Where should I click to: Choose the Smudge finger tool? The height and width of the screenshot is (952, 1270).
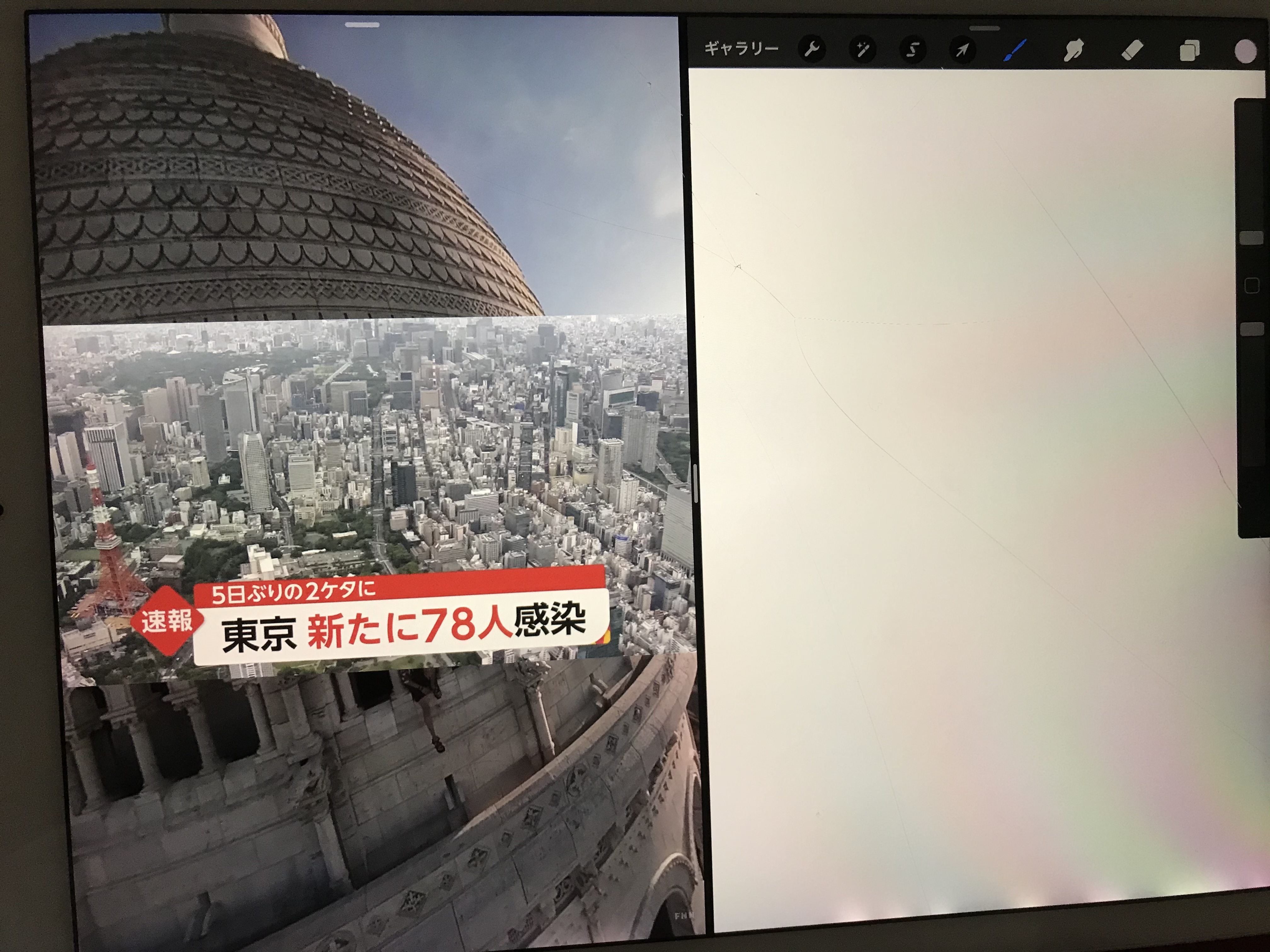1074,50
